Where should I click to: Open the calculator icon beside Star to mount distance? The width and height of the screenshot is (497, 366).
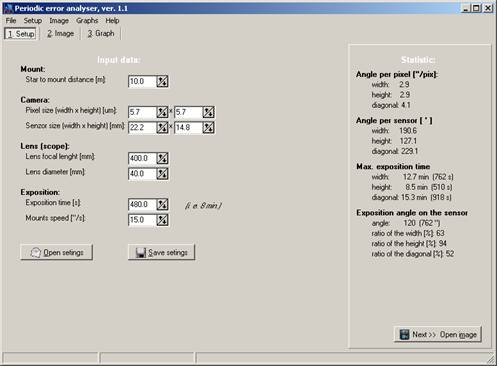162,81
